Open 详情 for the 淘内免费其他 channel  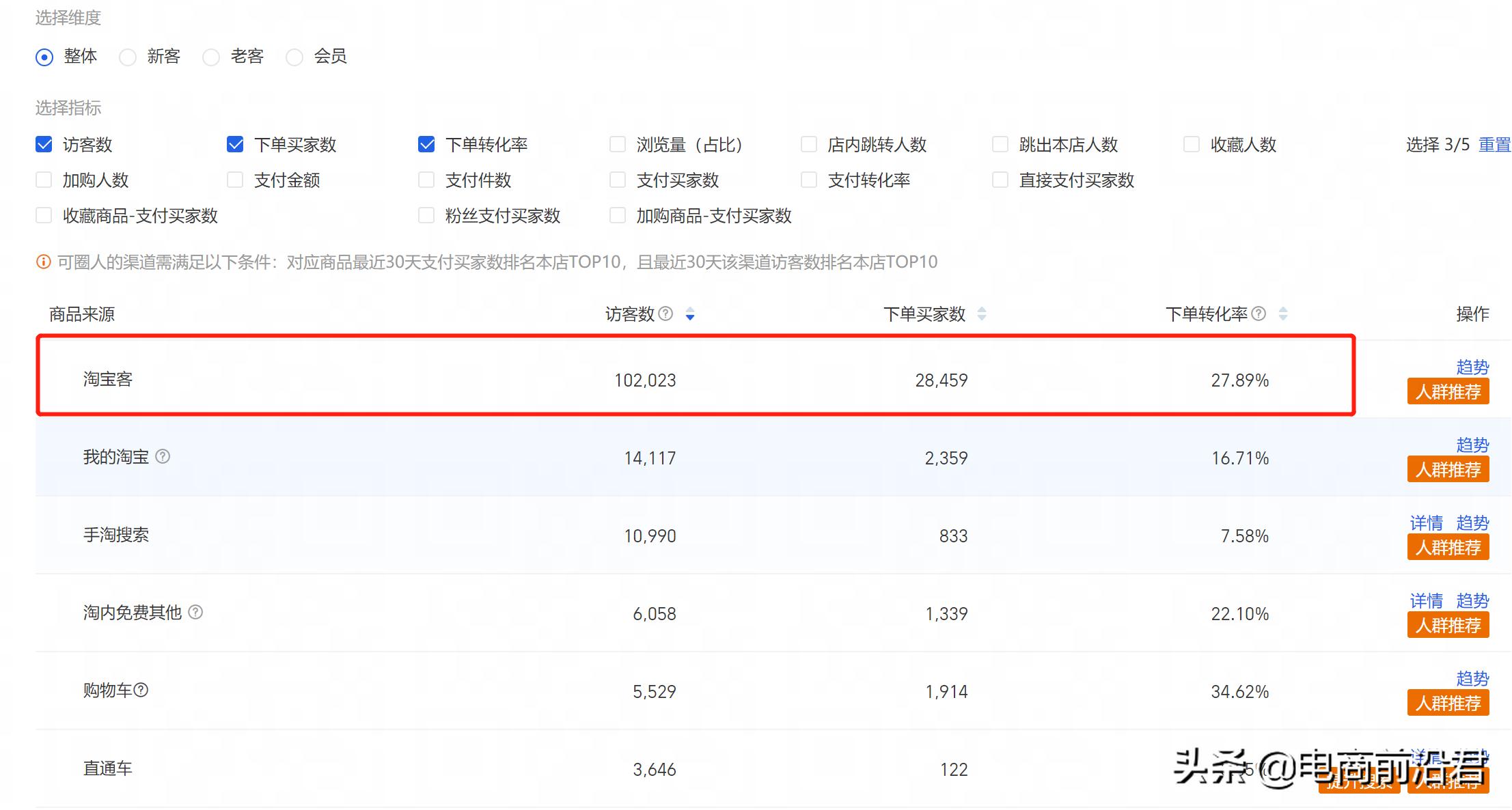[1427, 601]
